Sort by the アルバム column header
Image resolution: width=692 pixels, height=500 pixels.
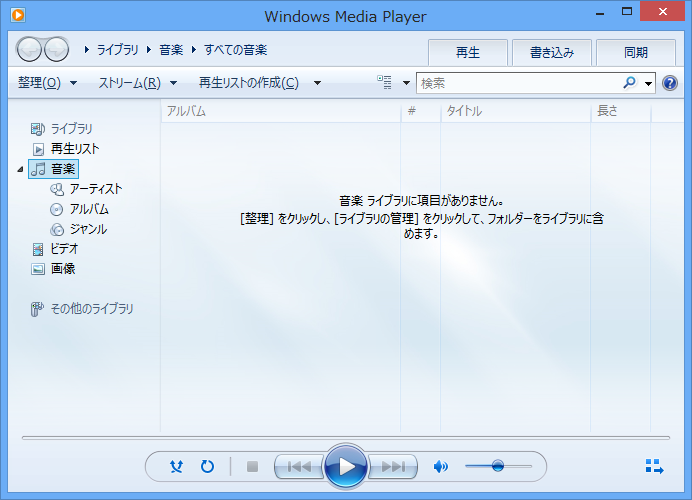pyautogui.click(x=281, y=111)
